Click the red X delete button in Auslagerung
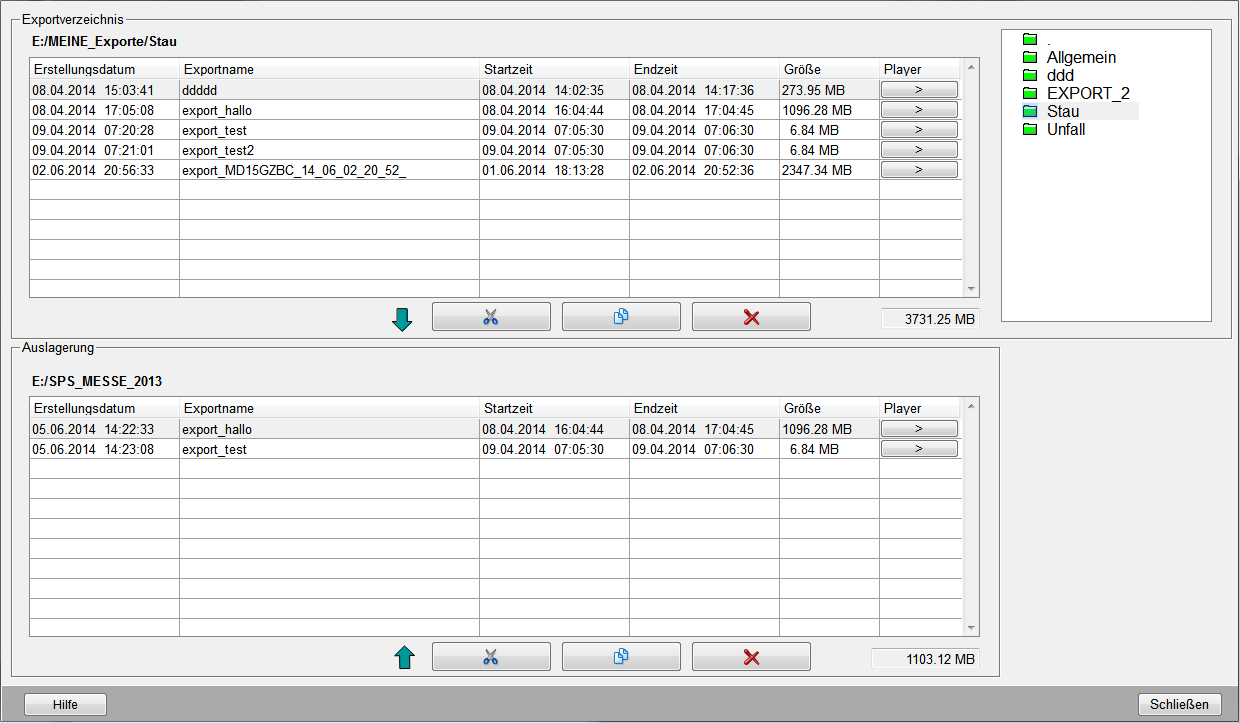Image resolution: width=1240 pixels, height=723 pixels. click(x=751, y=657)
